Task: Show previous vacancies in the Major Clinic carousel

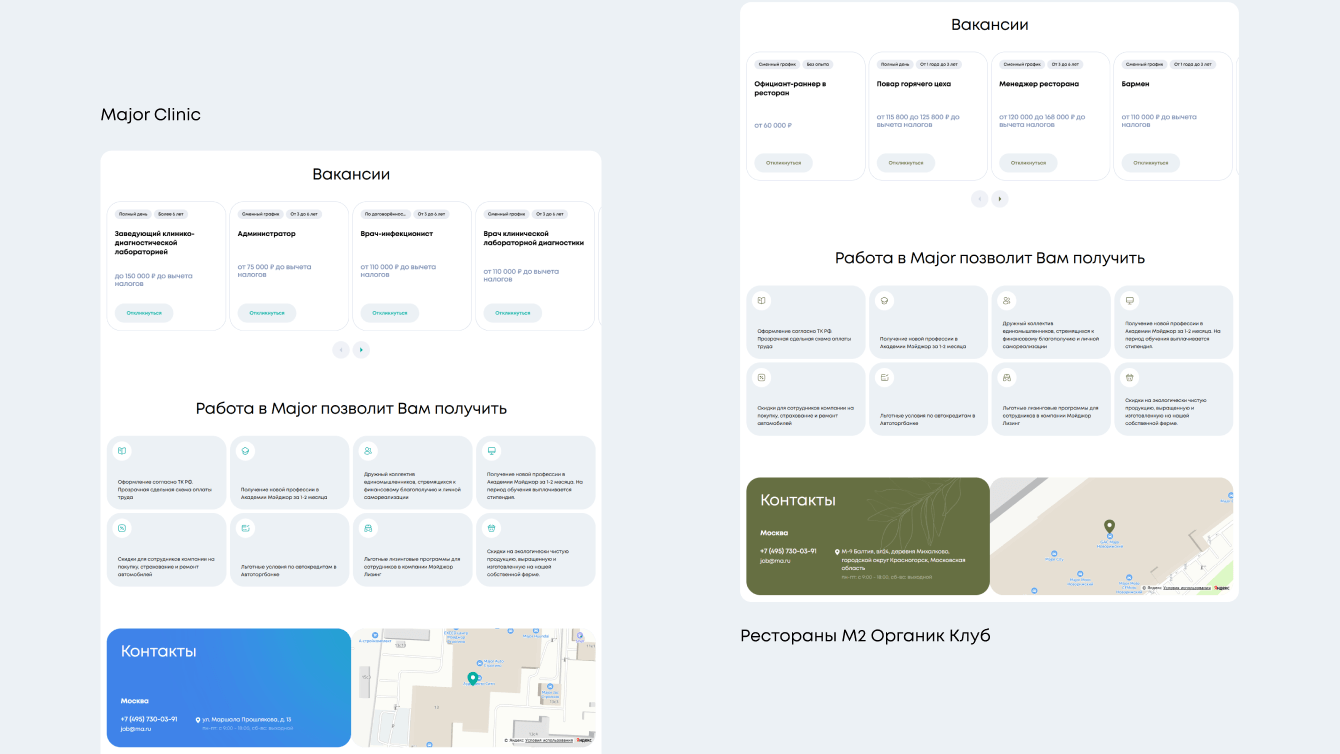Action: pos(341,349)
